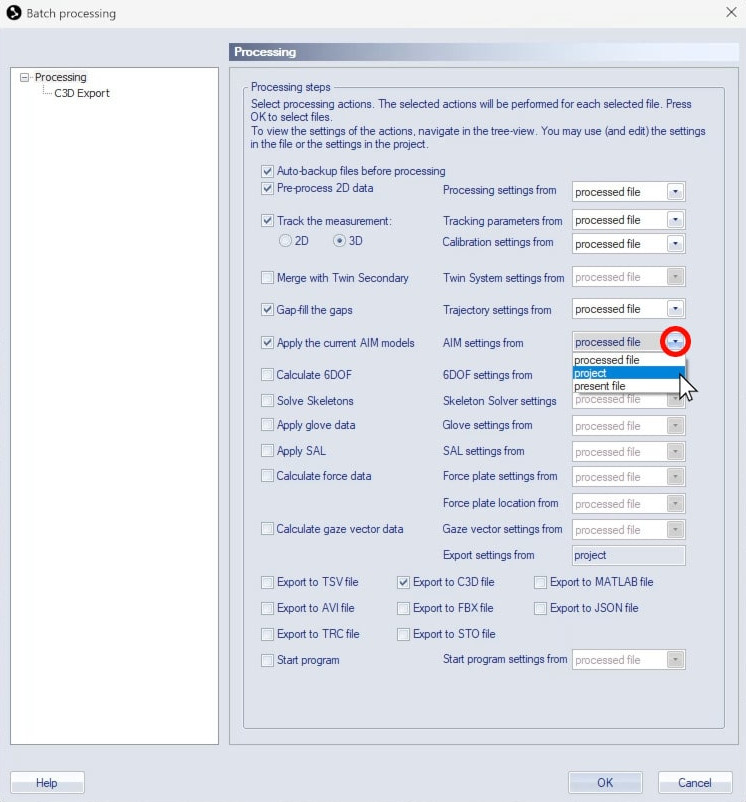Image resolution: width=746 pixels, height=802 pixels.
Task: Collapse the Processing tree node
Action: point(25,77)
